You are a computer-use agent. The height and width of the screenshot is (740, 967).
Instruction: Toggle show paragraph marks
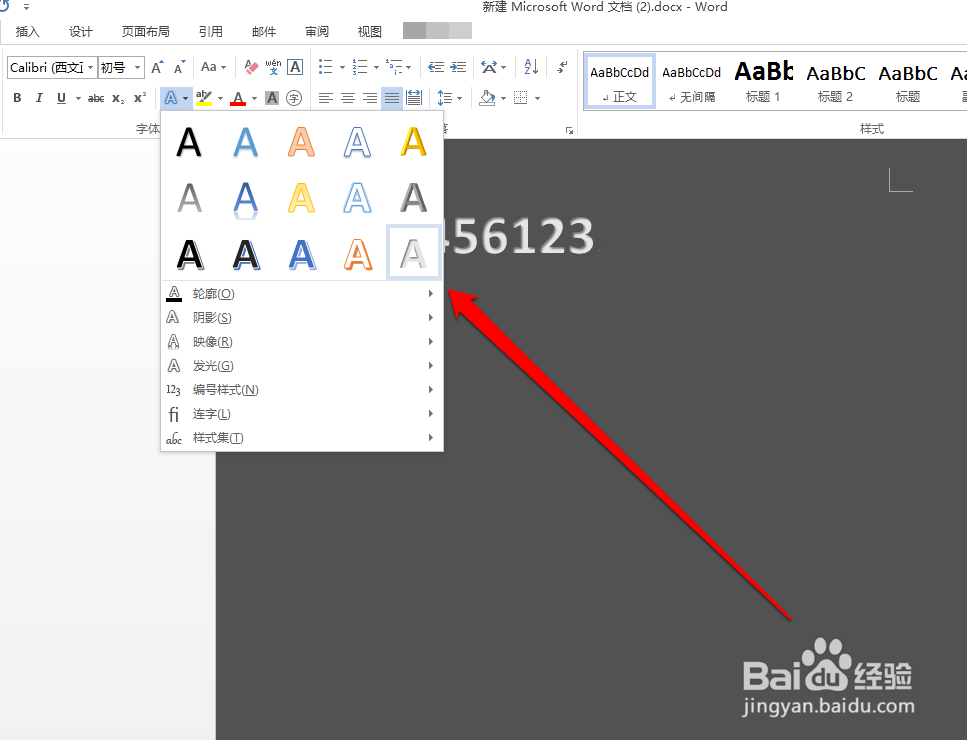(x=561, y=67)
